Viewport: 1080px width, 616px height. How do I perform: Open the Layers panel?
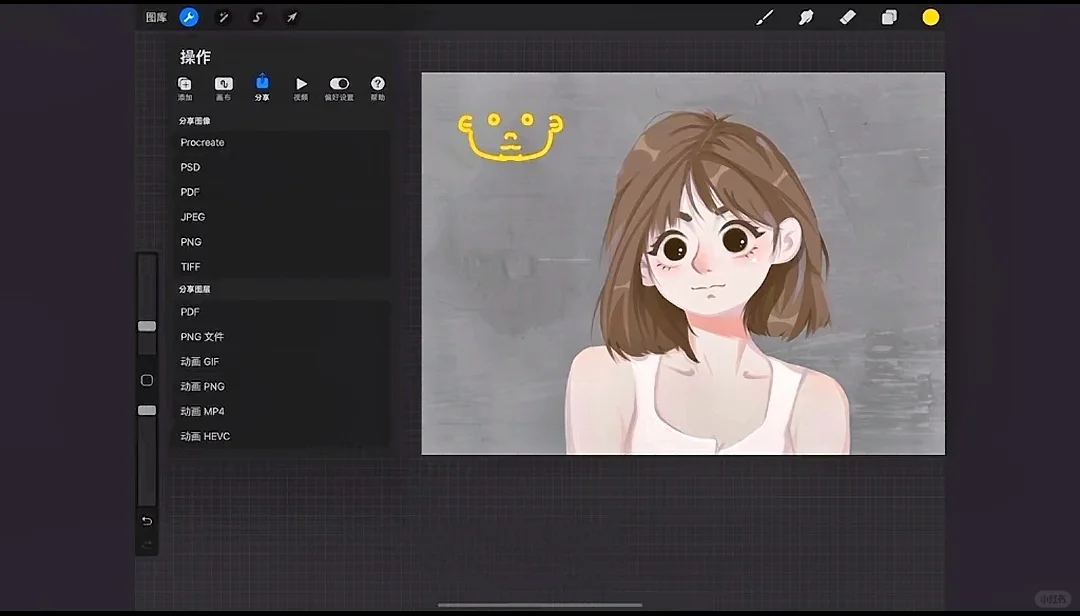(x=888, y=17)
